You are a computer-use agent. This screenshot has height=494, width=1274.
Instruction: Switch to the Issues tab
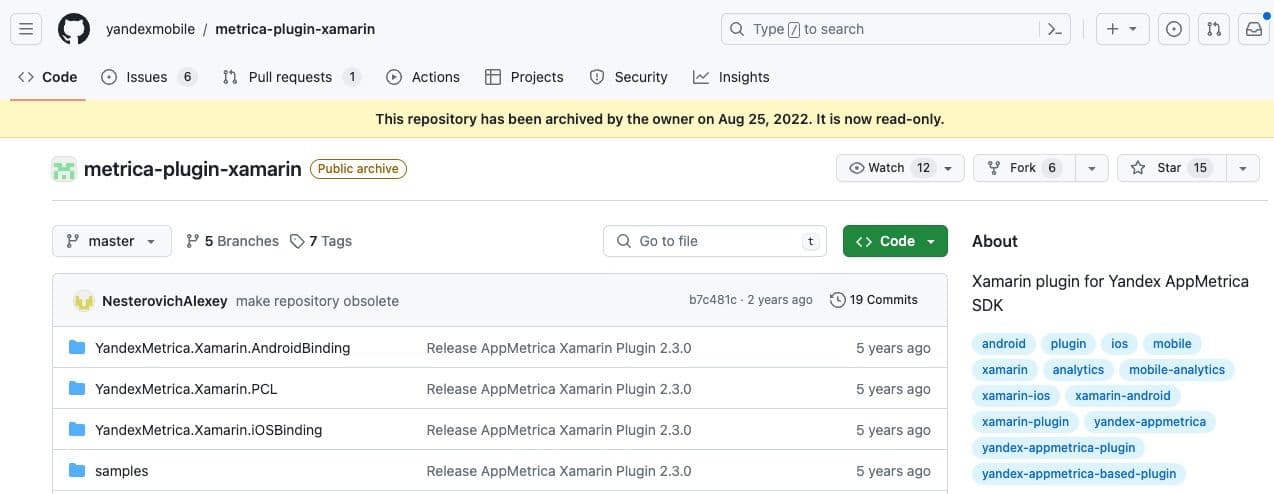coord(148,77)
